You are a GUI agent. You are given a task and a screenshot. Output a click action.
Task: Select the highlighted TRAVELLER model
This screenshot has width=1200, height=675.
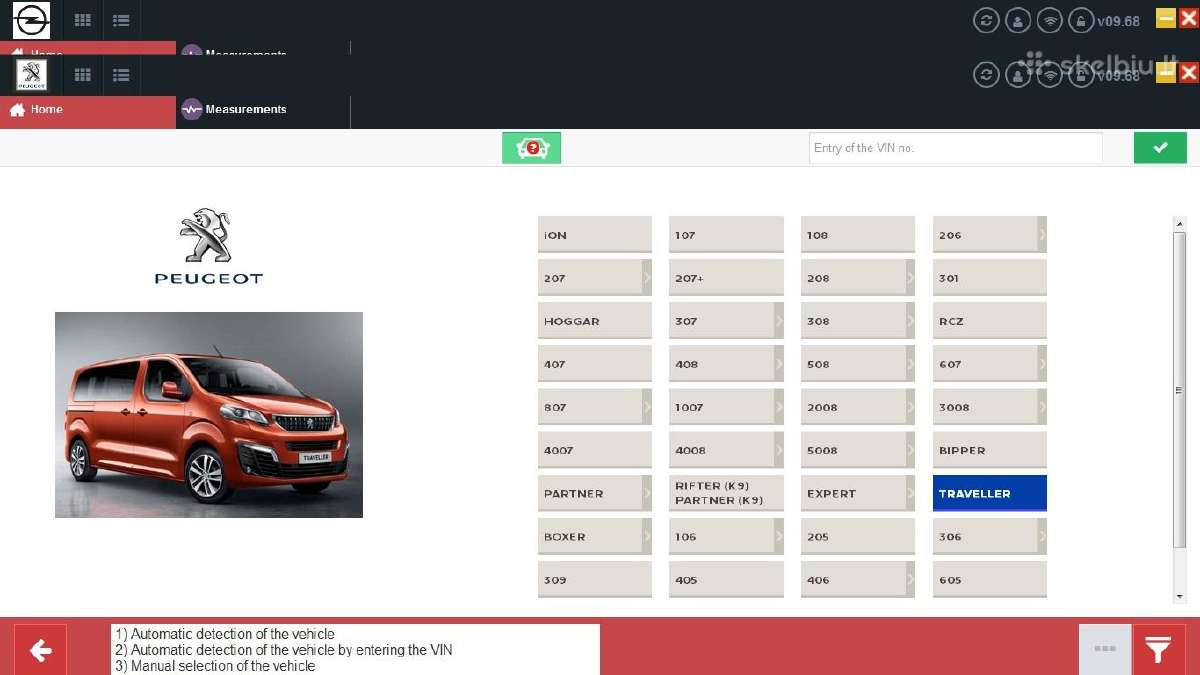pyautogui.click(x=990, y=493)
